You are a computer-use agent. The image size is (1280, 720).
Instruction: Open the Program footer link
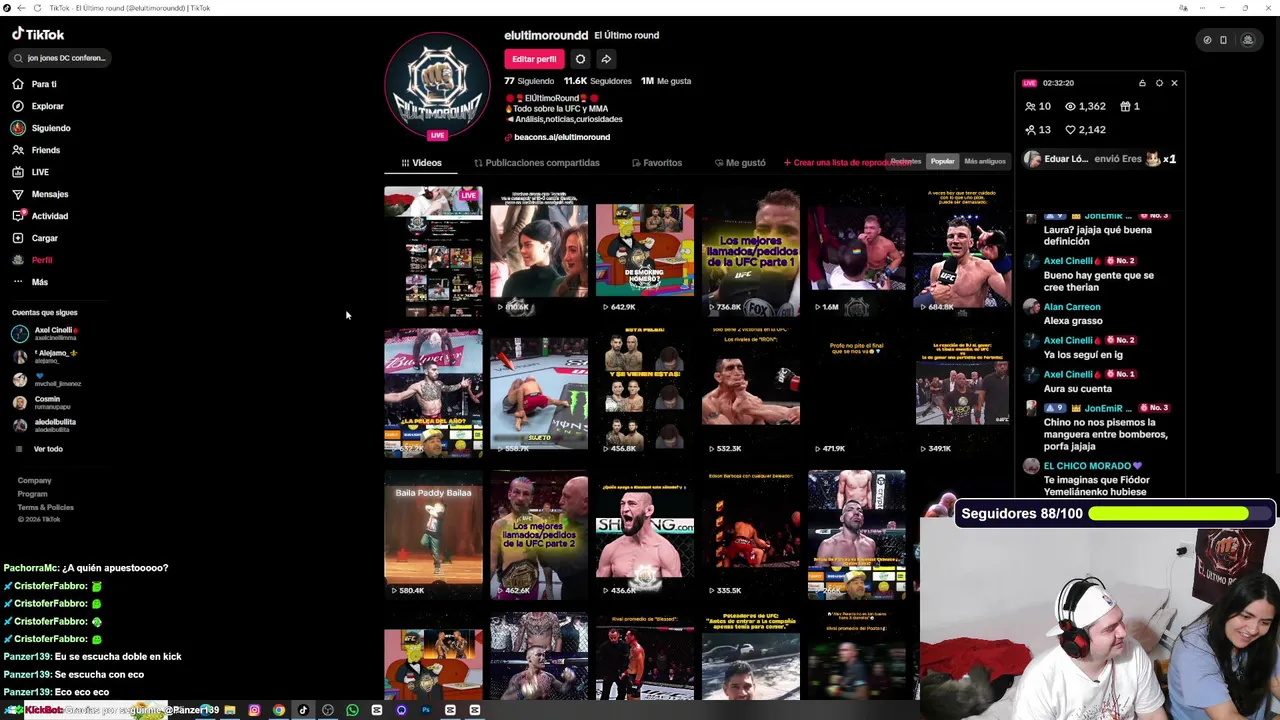point(32,494)
